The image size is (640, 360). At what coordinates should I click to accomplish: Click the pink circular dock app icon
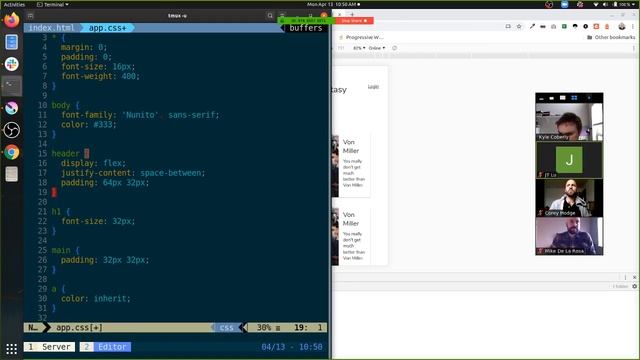11,108
